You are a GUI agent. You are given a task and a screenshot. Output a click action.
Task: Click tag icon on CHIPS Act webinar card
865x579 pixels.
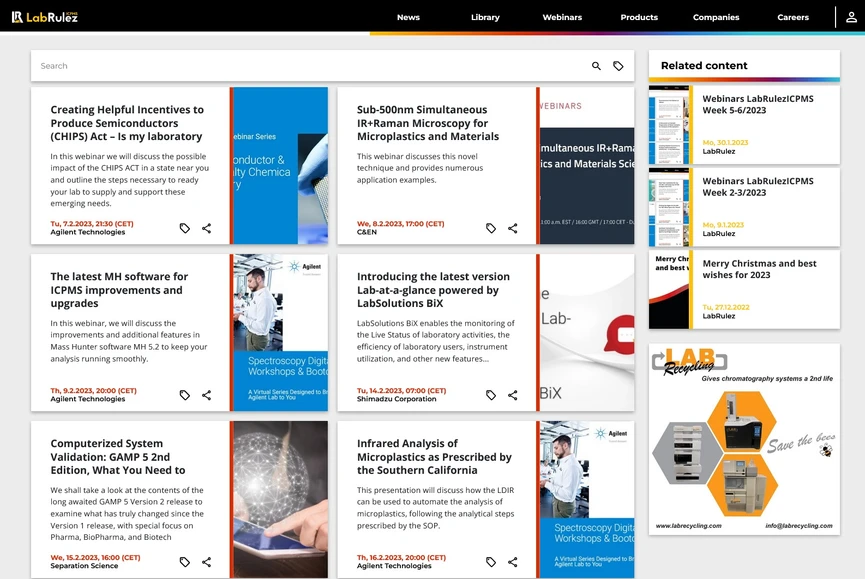pyautogui.click(x=185, y=228)
